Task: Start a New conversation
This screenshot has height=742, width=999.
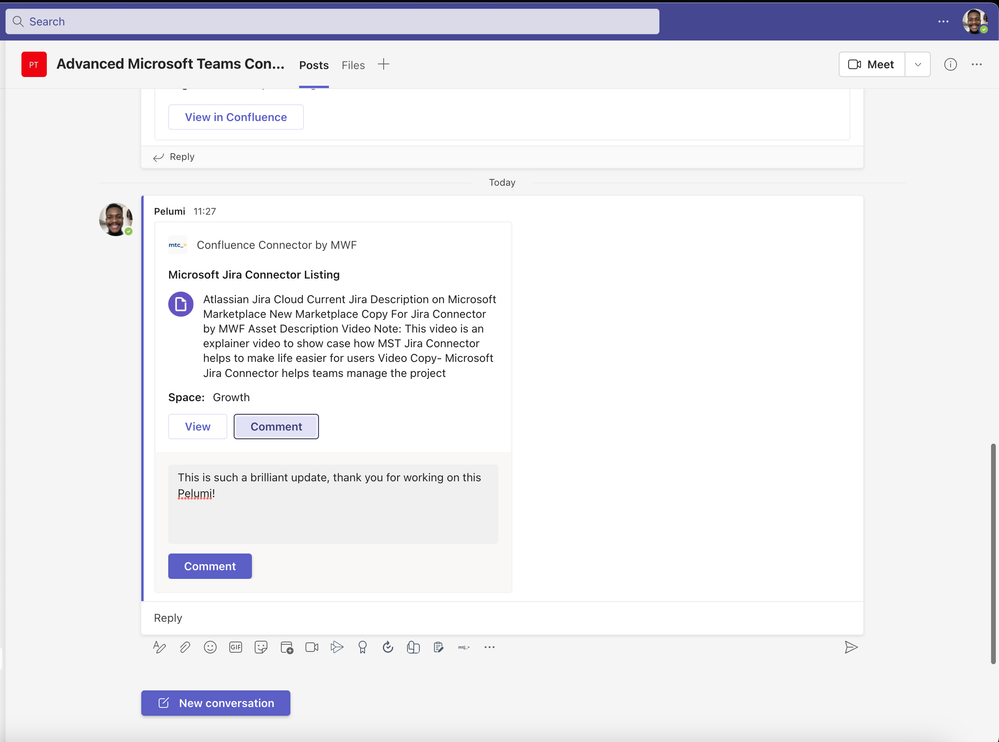Action: [x=215, y=703]
